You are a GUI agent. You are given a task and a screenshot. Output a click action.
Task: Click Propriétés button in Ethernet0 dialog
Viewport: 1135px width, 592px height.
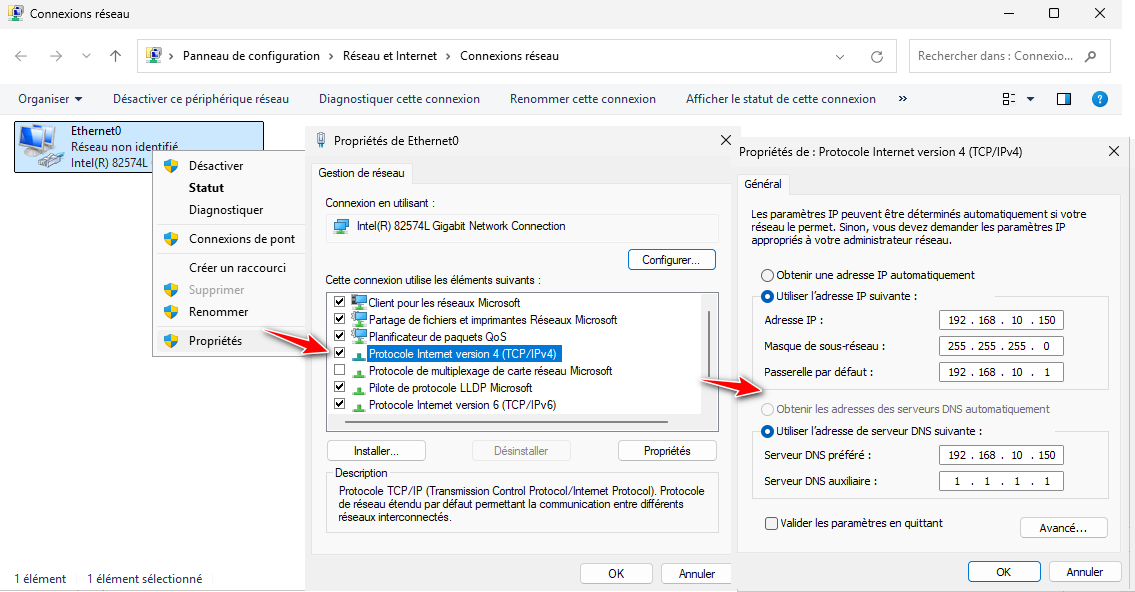(x=667, y=451)
